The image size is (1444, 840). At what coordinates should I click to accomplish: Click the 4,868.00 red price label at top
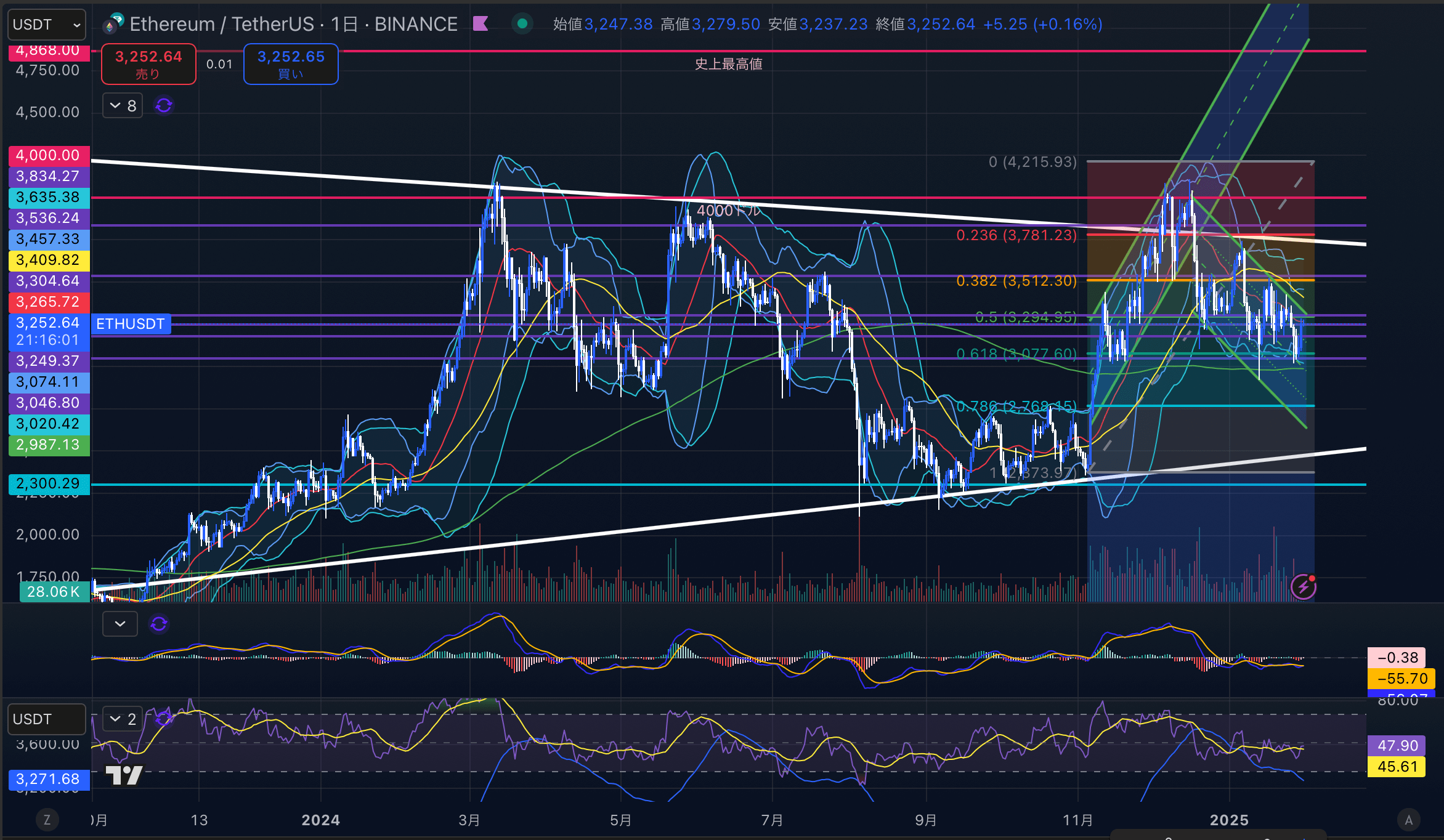(49, 52)
